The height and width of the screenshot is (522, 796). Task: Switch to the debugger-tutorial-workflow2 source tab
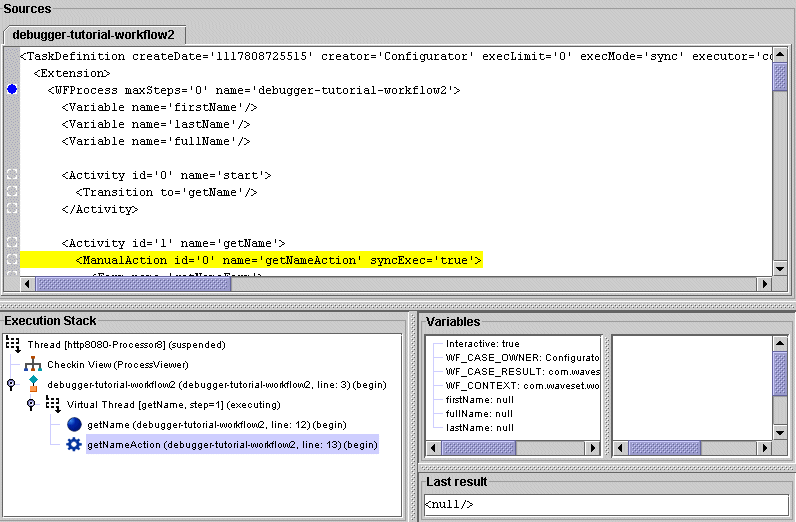[94, 35]
